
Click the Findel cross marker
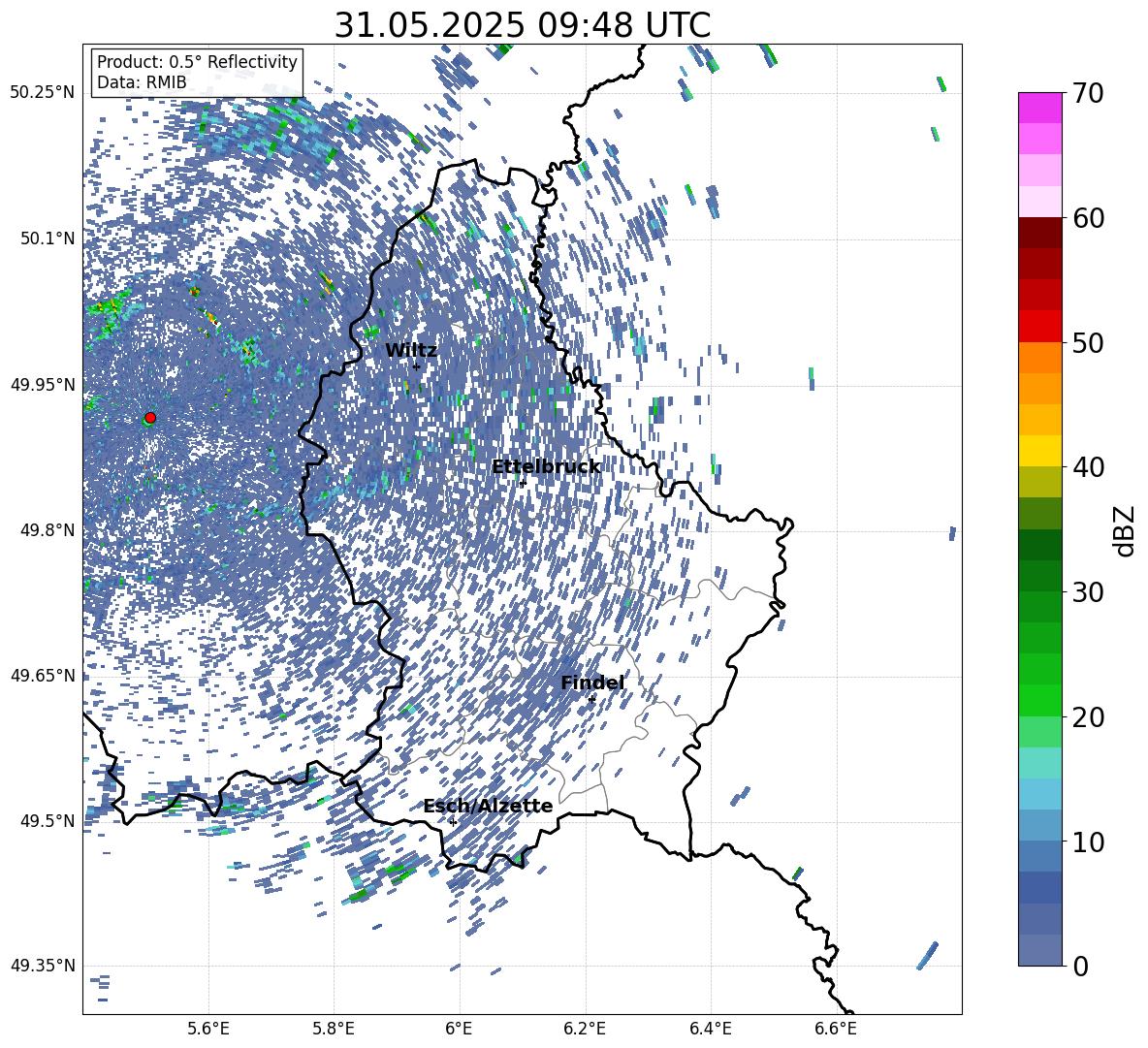tap(591, 700)
